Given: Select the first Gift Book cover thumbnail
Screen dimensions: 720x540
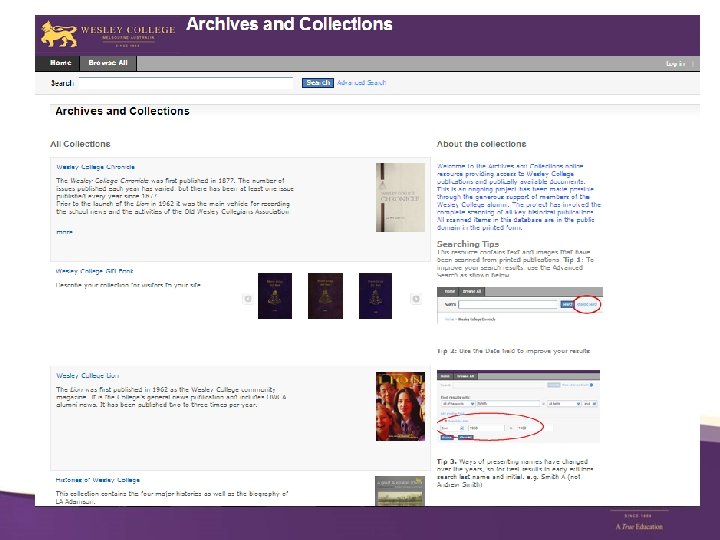Looking at the screenshot, I should [x=275, y=296].
